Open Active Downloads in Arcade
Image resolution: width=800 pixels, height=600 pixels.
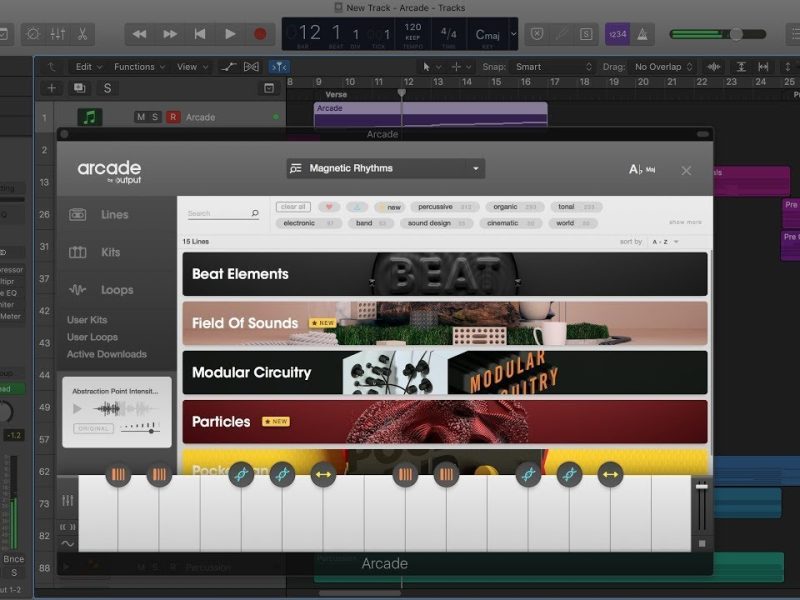click(107, 354)
